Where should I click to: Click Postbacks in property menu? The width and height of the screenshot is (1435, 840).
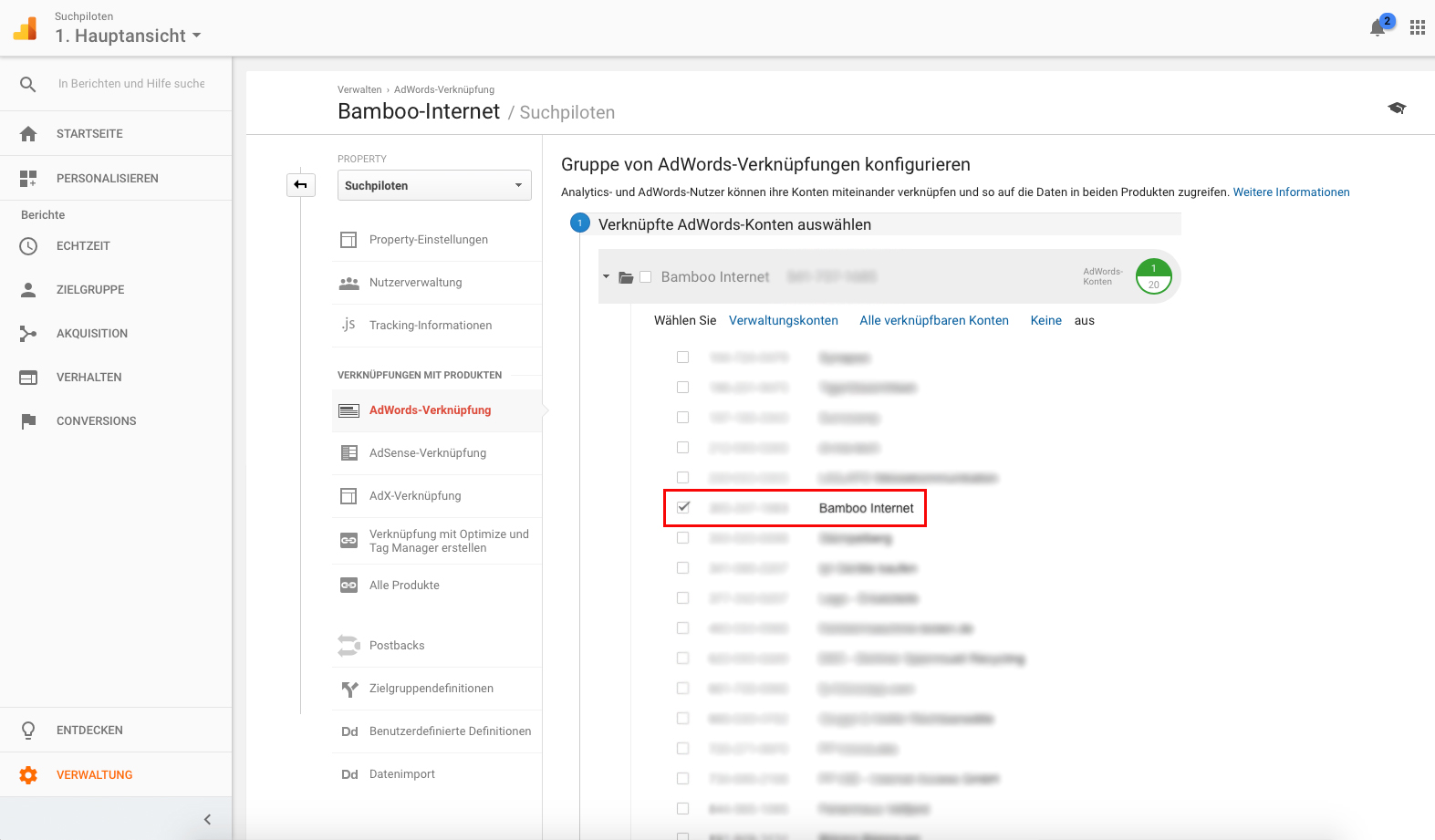pos(397,646)
